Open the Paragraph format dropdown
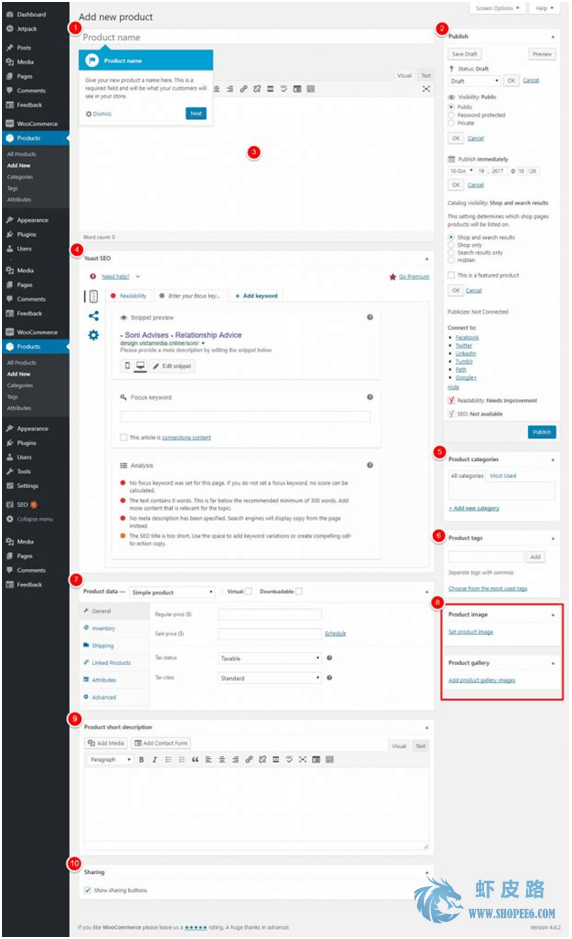The width and height of the screenshot is (572, 939). pos(110,759)
